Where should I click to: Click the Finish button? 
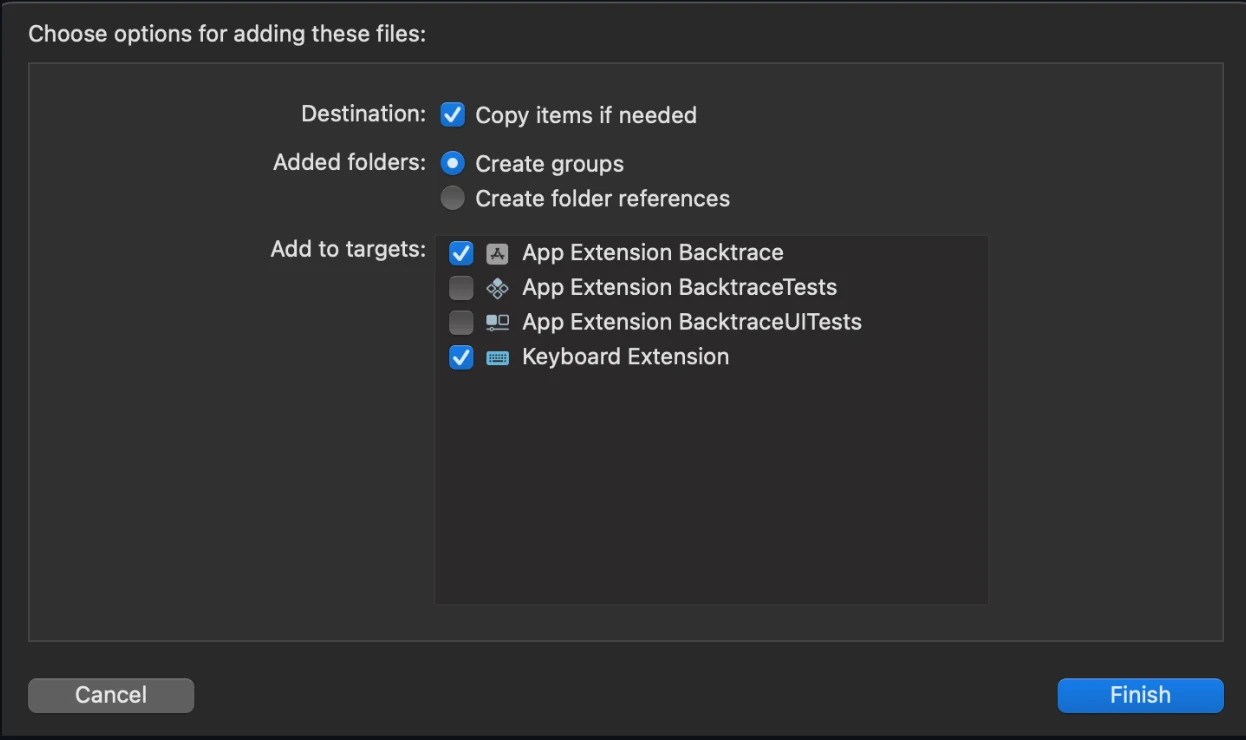click(x=1139, y=695)
